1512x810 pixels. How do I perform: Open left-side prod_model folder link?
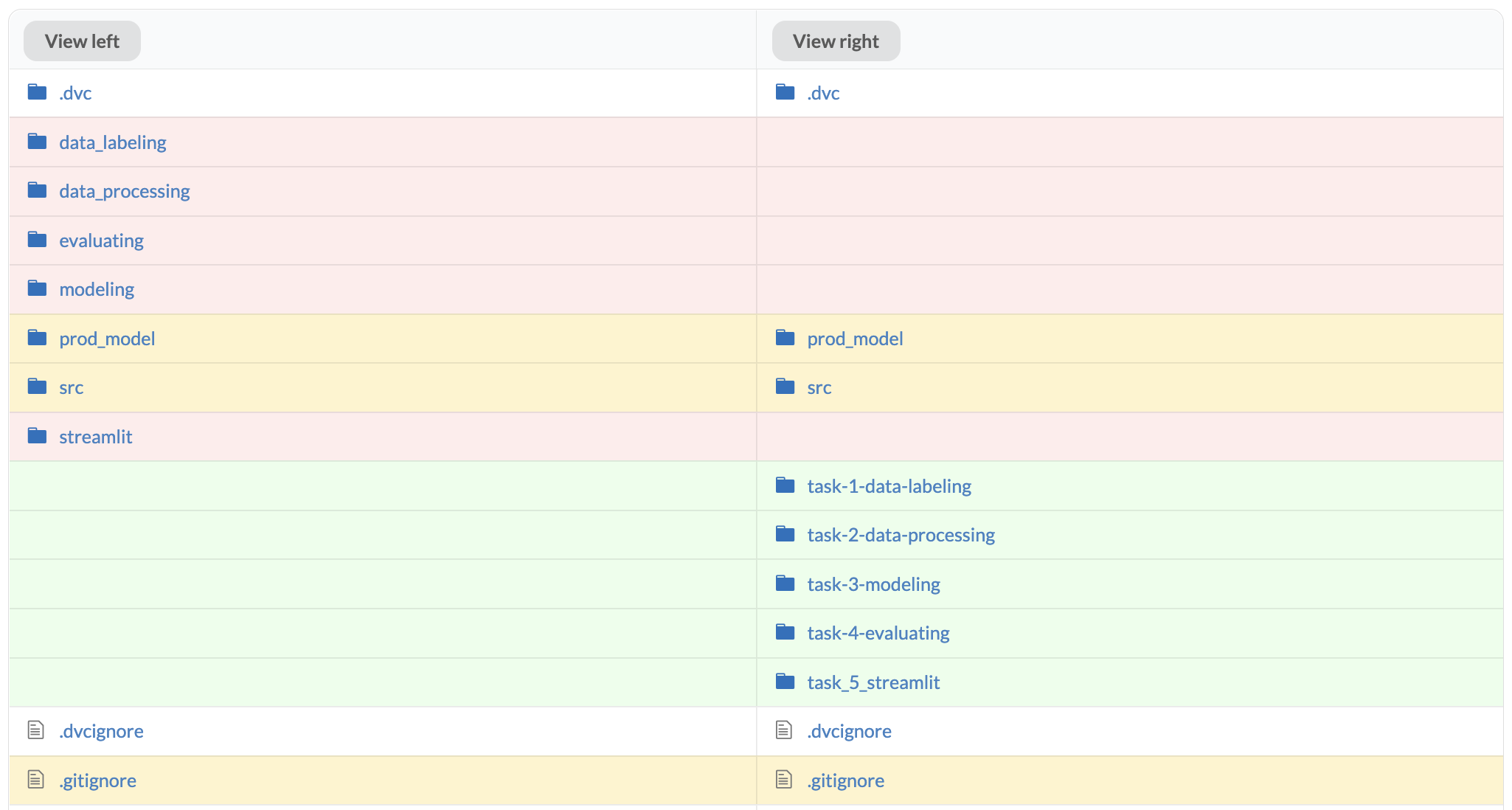pos(107,339)
